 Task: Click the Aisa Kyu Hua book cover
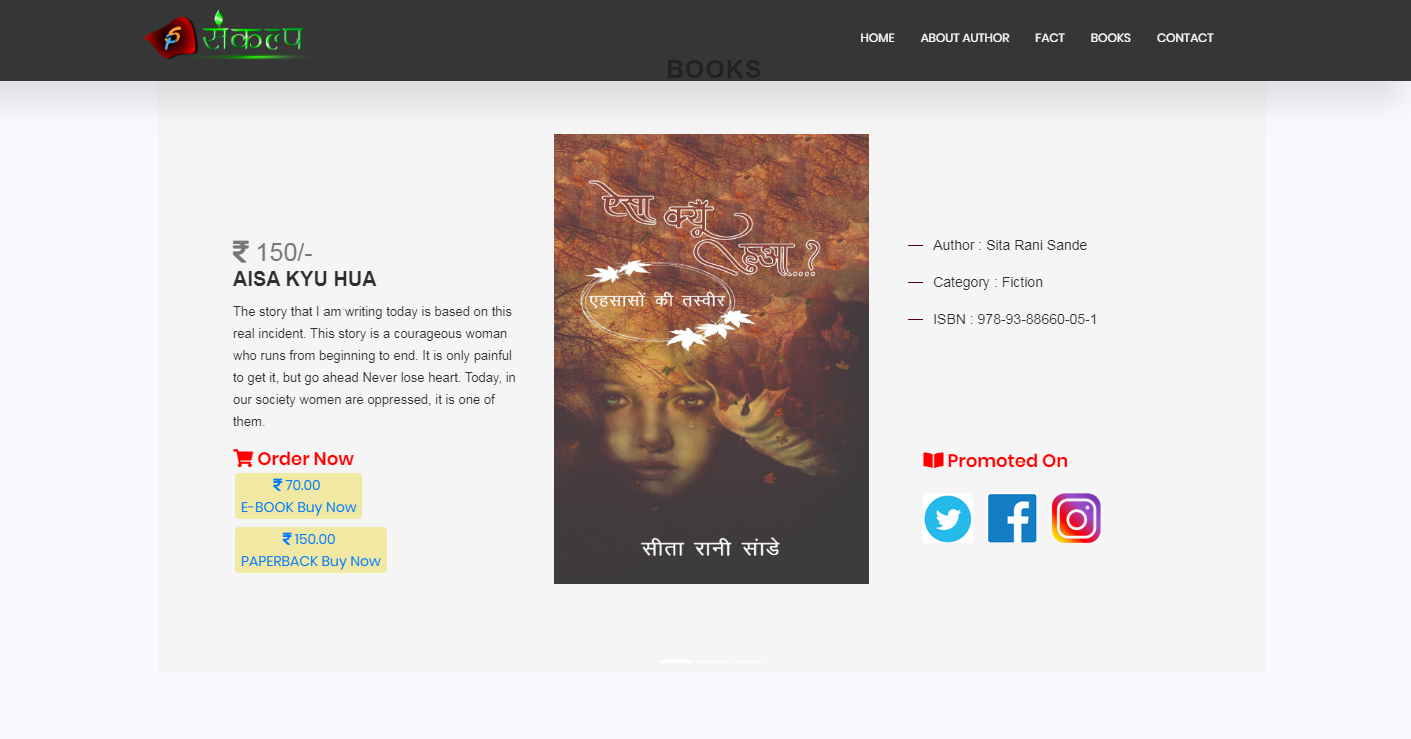(711, 359)
